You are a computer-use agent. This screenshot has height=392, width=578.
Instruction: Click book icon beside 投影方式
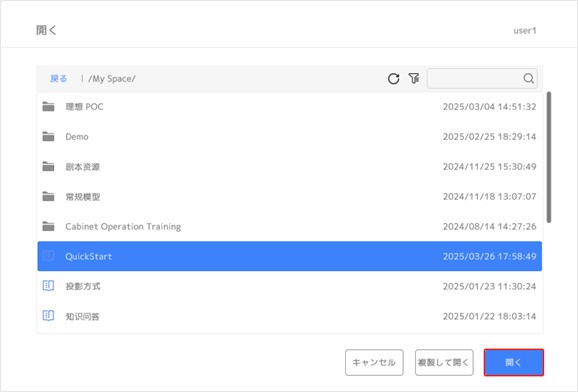[48, 286]
